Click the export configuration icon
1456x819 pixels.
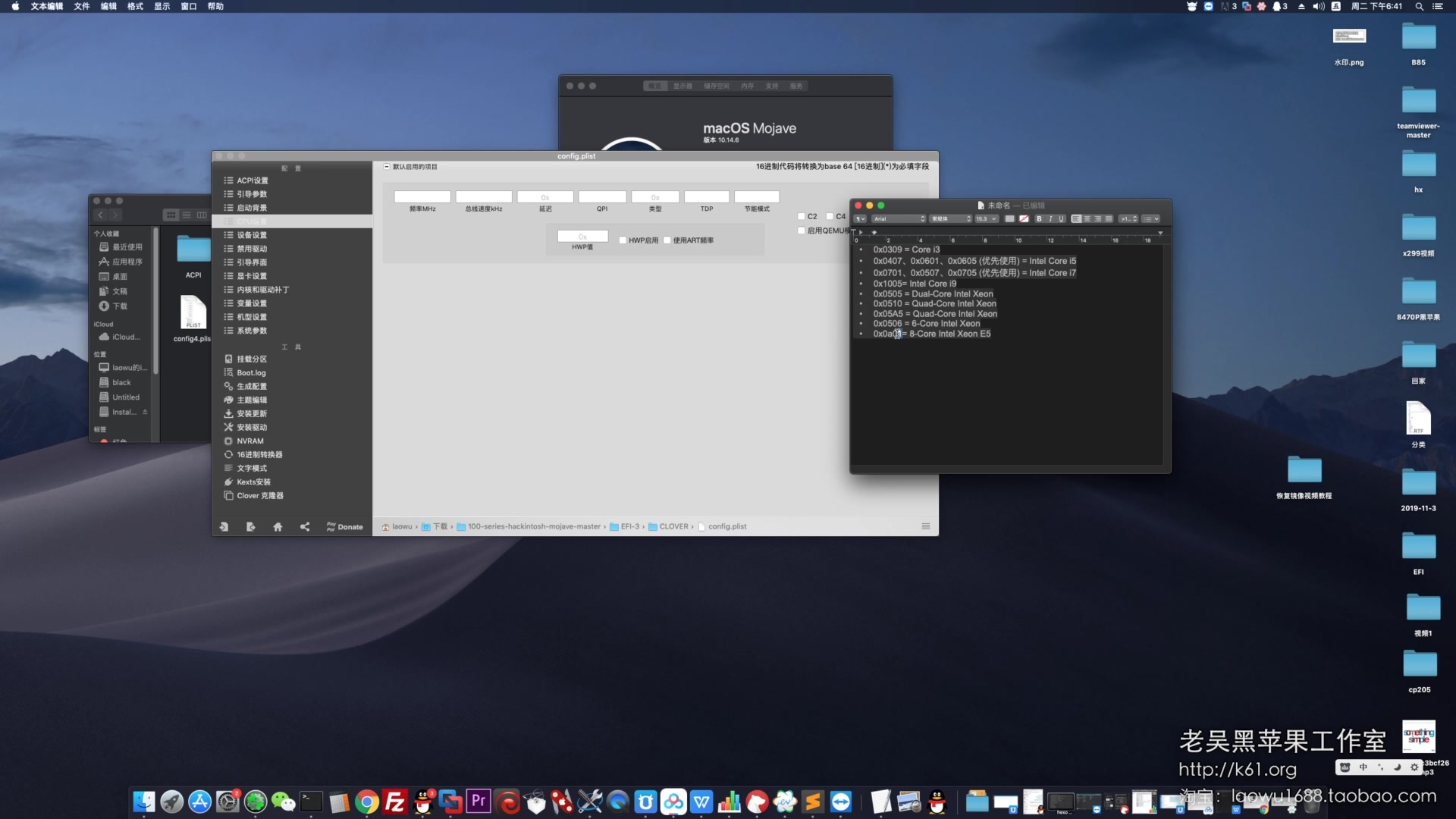[x=251, y=526]
